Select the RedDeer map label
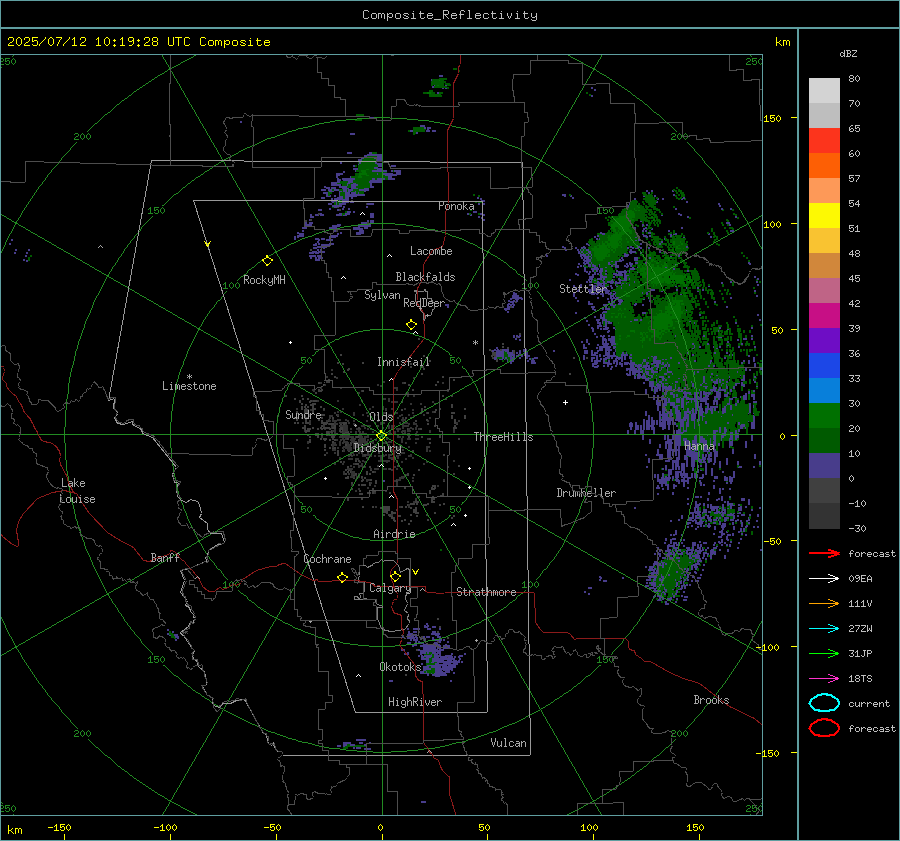This screenshot has width=900, height=841. [x=424, y=303]
